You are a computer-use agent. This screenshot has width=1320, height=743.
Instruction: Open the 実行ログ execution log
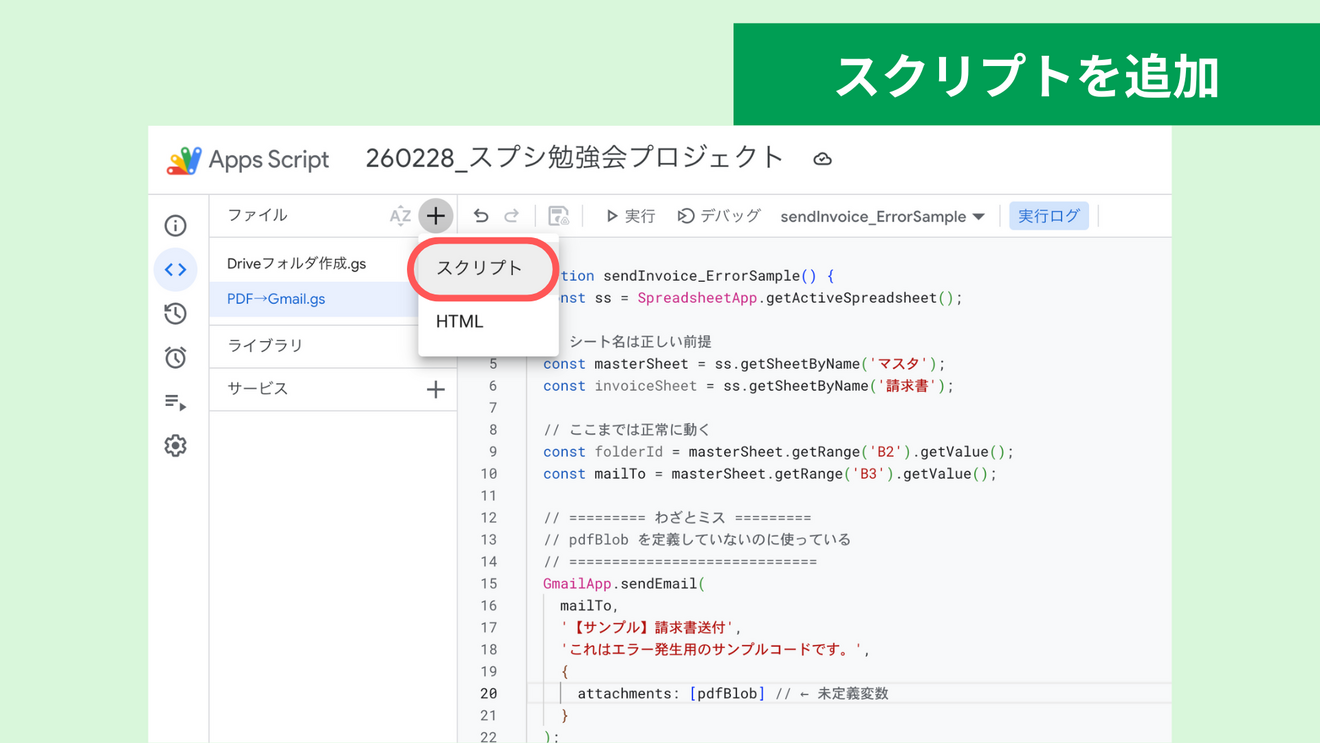coord(1048,216)
